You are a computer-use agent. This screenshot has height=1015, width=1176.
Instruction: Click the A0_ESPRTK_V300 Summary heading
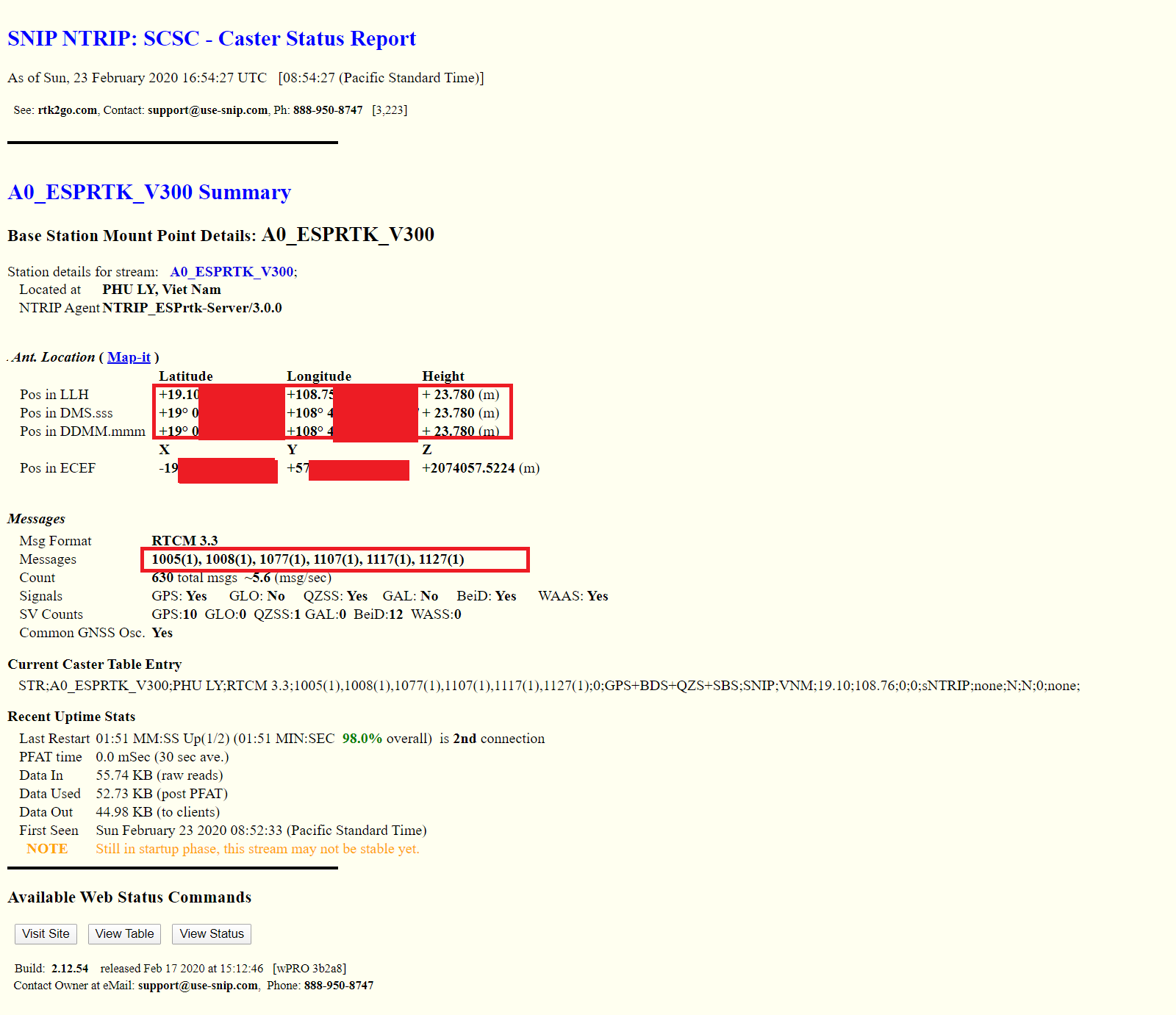[x=149, y=192]
